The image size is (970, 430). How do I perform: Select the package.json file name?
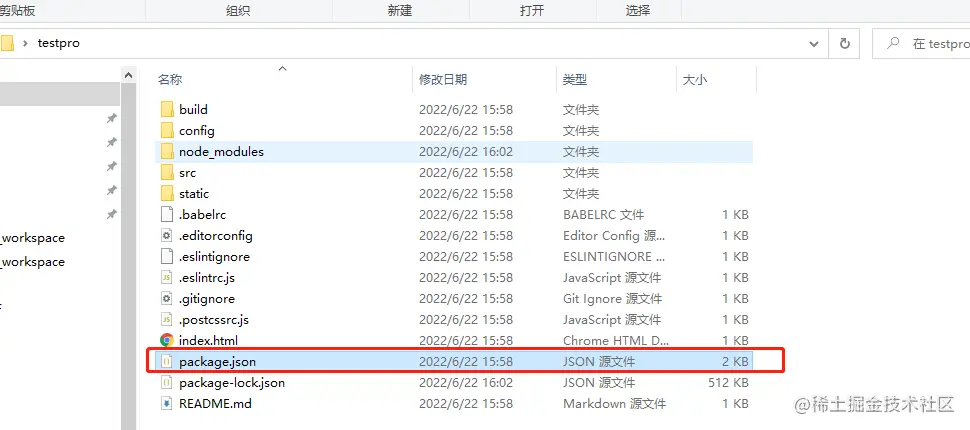pyautogui.click(x=217, y=362)
